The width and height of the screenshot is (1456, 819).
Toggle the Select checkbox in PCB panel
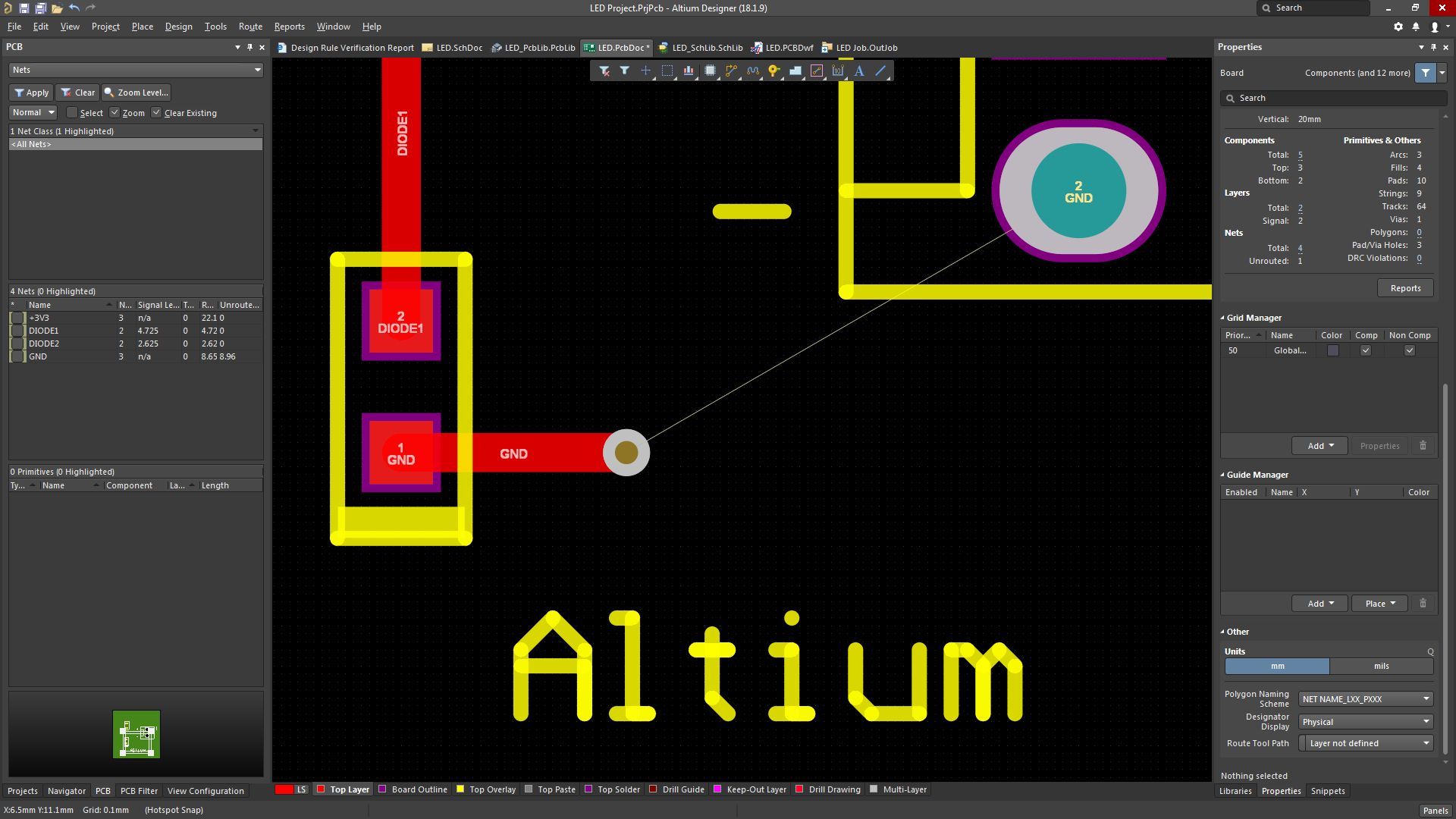[x=72, y=113]
